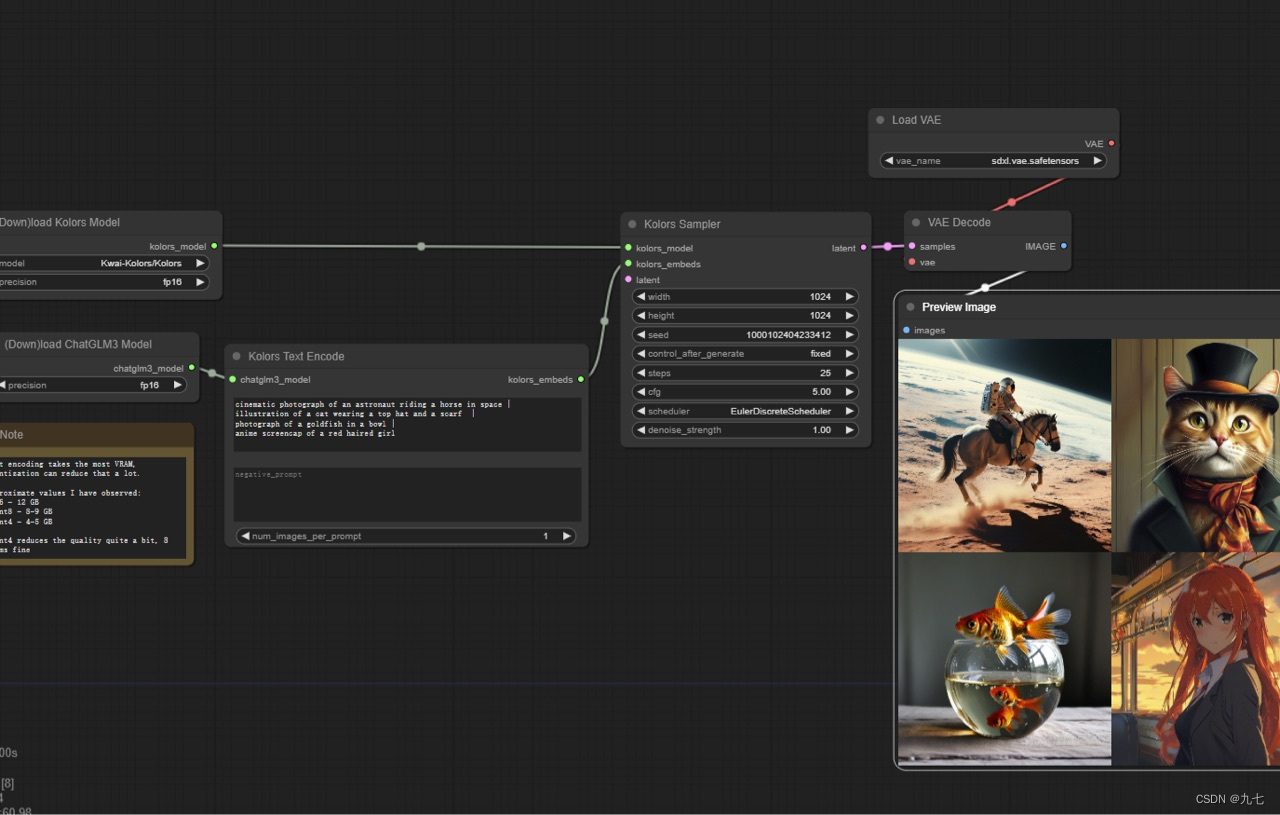Increase steps with right arrow
Viewport: 1280px width, 815px height.
coord(850,373)
